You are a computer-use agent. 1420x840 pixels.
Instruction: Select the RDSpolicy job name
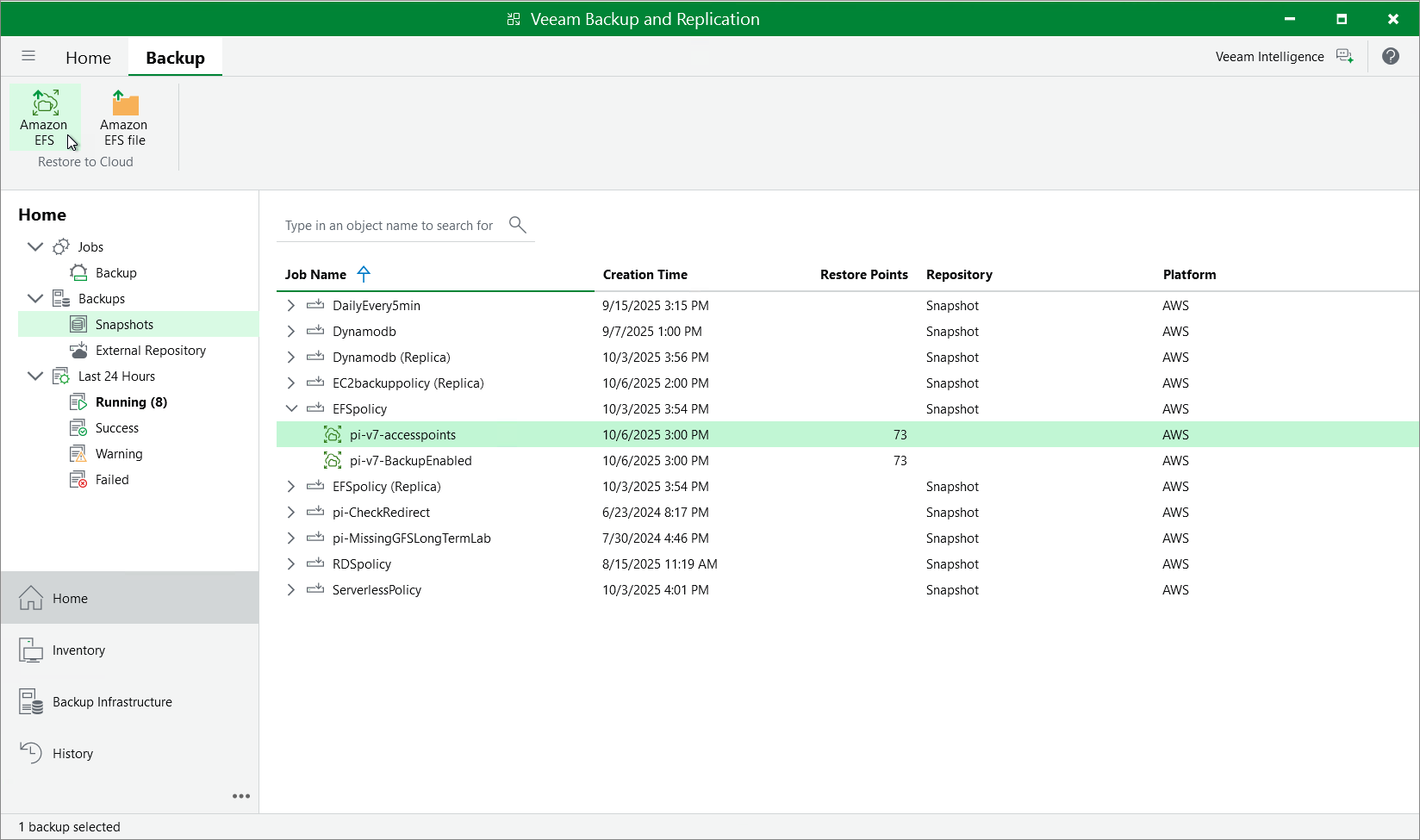(x=362, y=564)
